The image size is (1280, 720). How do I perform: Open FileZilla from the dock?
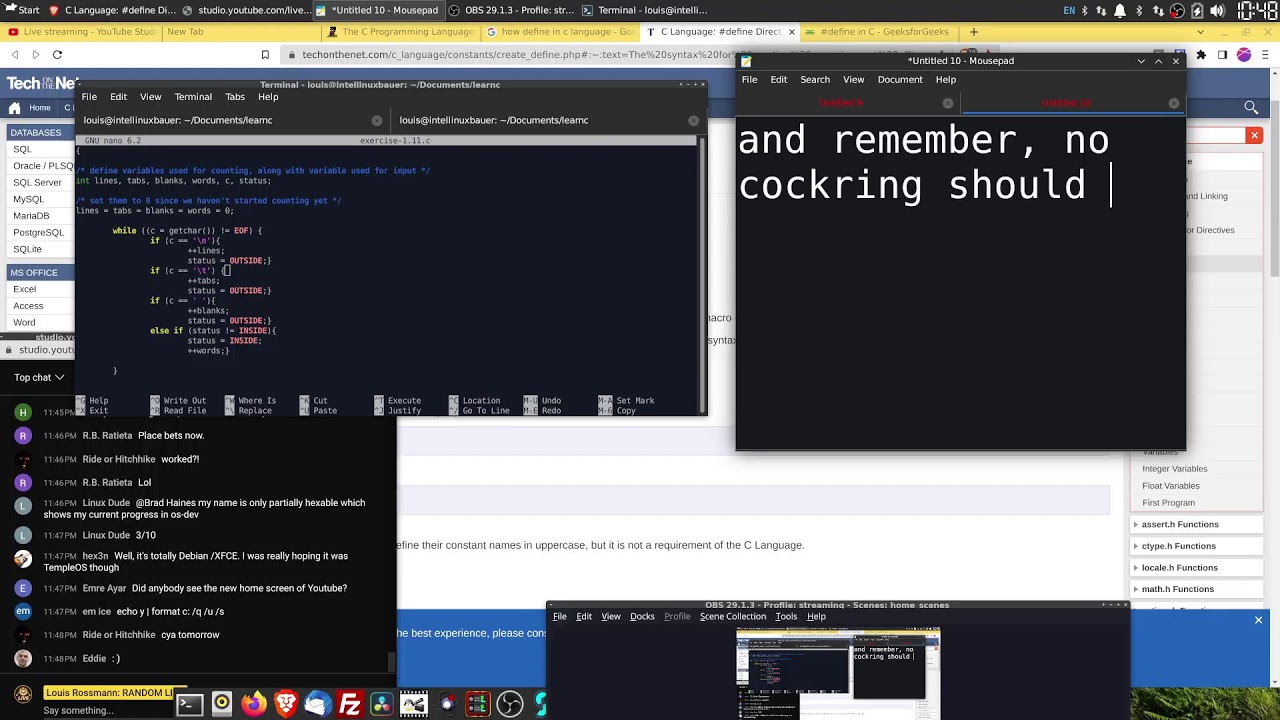pos(349,704)
